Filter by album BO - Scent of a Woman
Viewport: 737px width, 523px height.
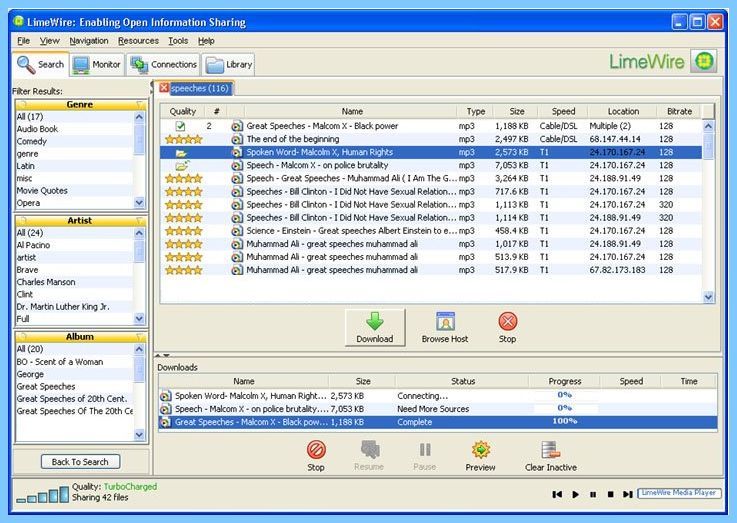click(75, 362)
